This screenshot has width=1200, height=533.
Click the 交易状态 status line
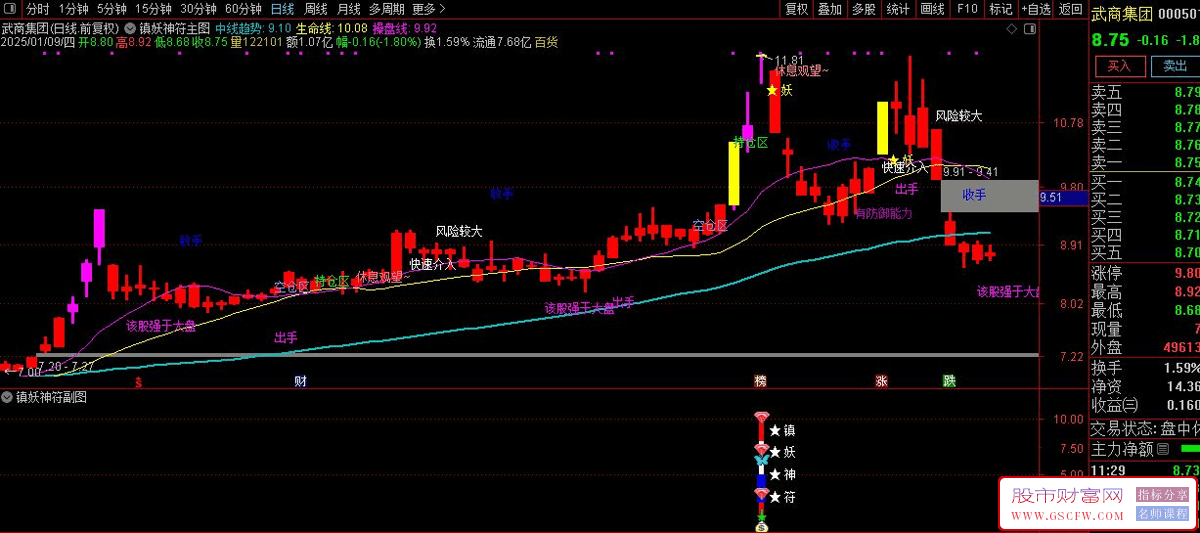(x=1145, y=428)
